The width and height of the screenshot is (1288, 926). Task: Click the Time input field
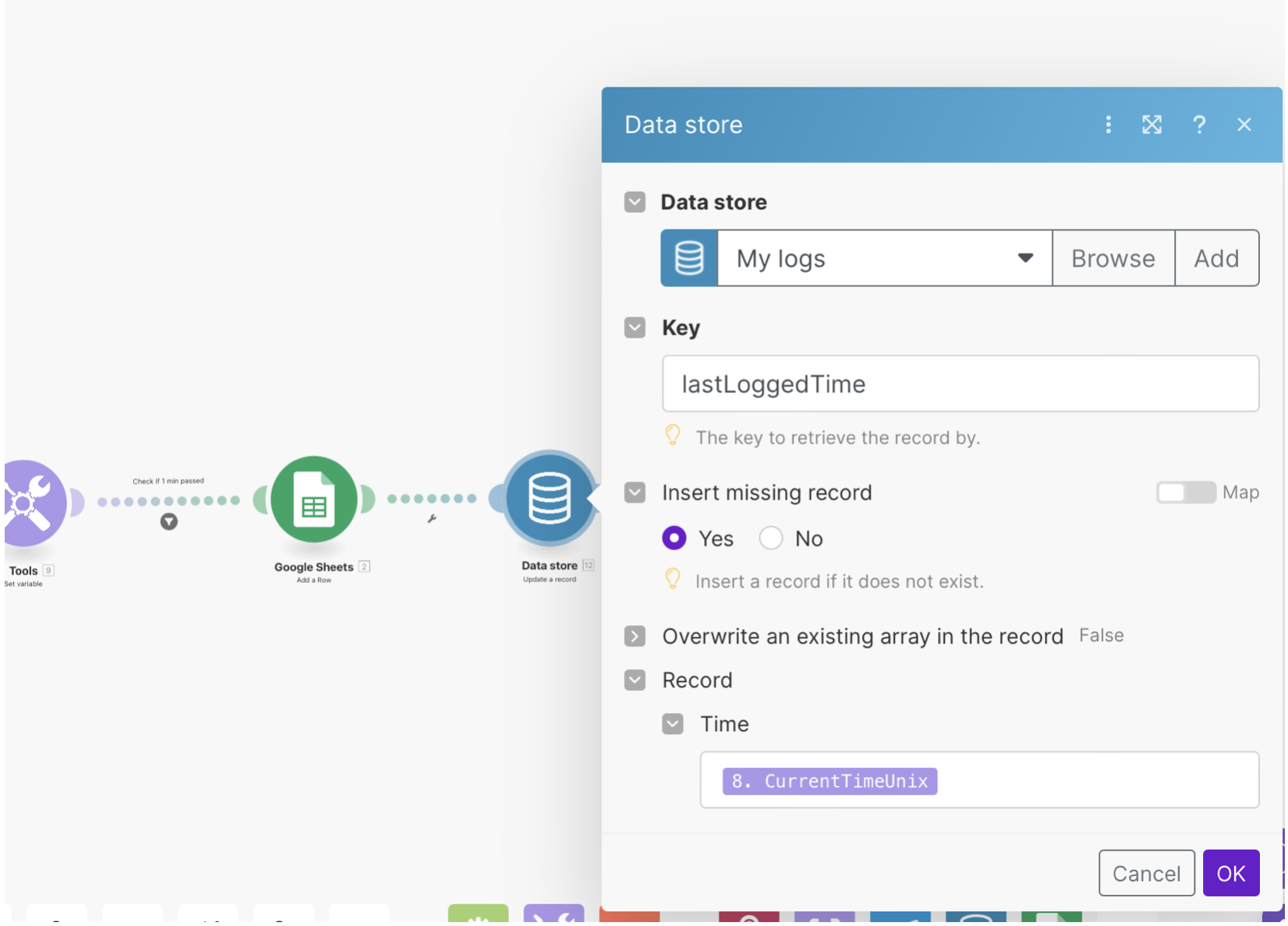979,780
